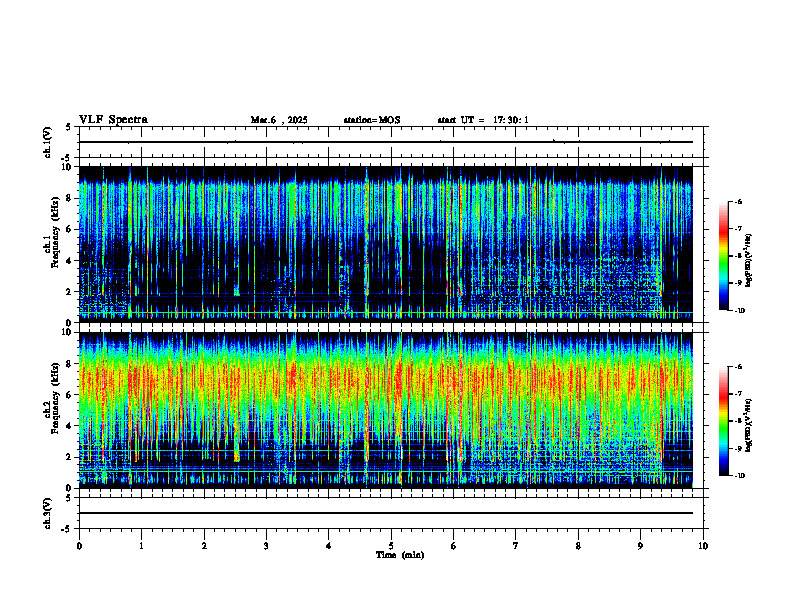The height and width of the screenshot is (612, 792).
Task: Click the "station=MOS" header label
Action: 372,120
